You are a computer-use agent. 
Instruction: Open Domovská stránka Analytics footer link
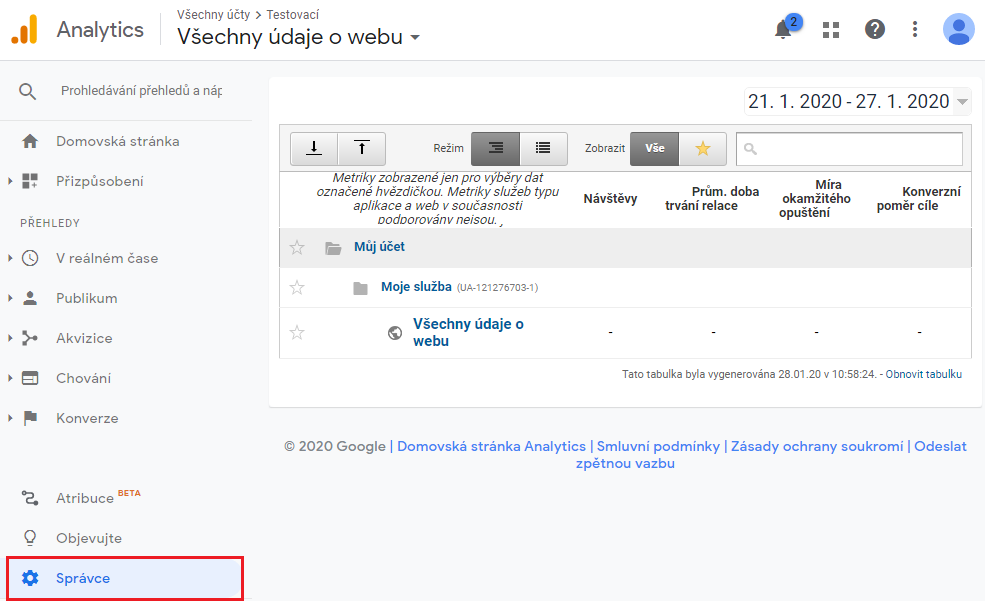tap(491, 447)
